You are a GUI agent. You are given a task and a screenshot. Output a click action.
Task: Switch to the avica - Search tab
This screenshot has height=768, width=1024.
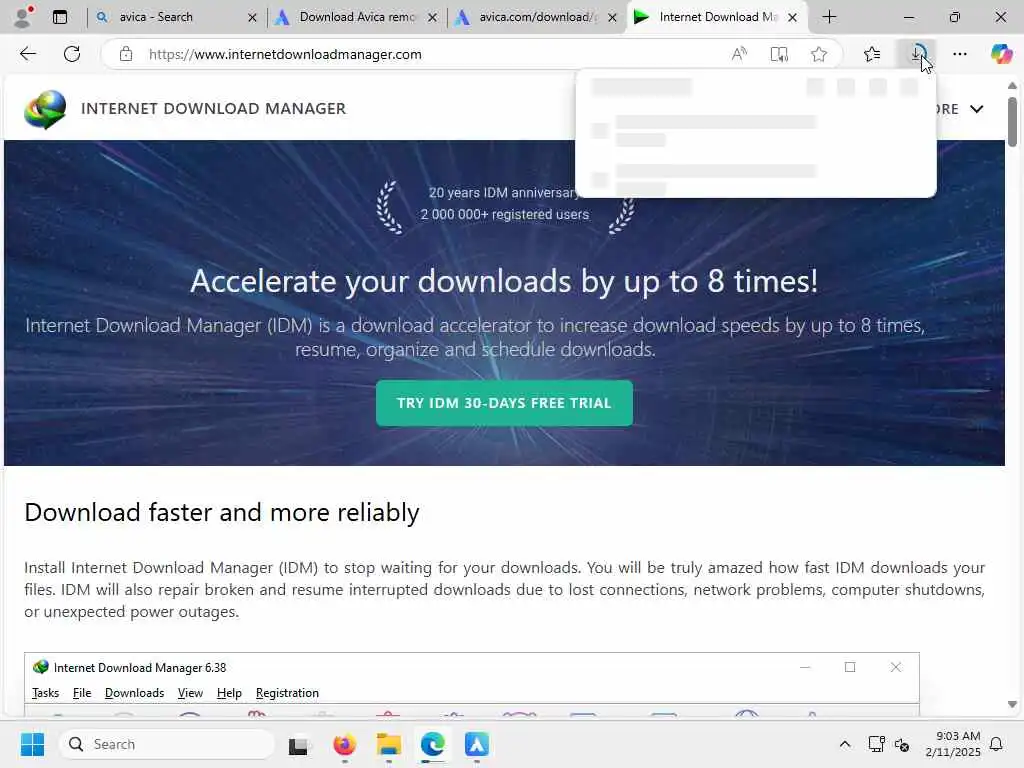coord(156,17)
